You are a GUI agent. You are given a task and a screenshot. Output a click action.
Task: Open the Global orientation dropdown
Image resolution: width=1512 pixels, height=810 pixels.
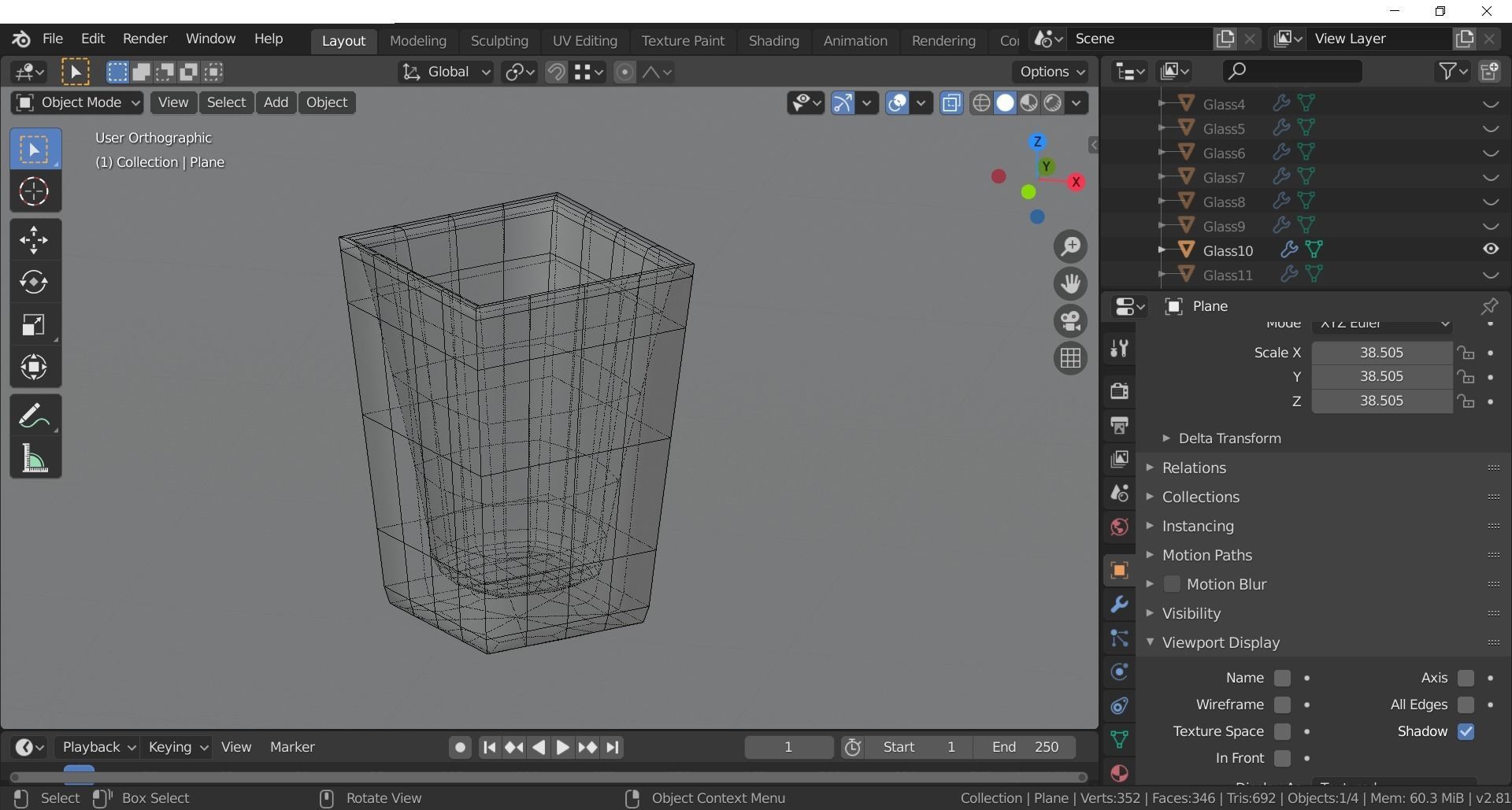pos(446,72)
